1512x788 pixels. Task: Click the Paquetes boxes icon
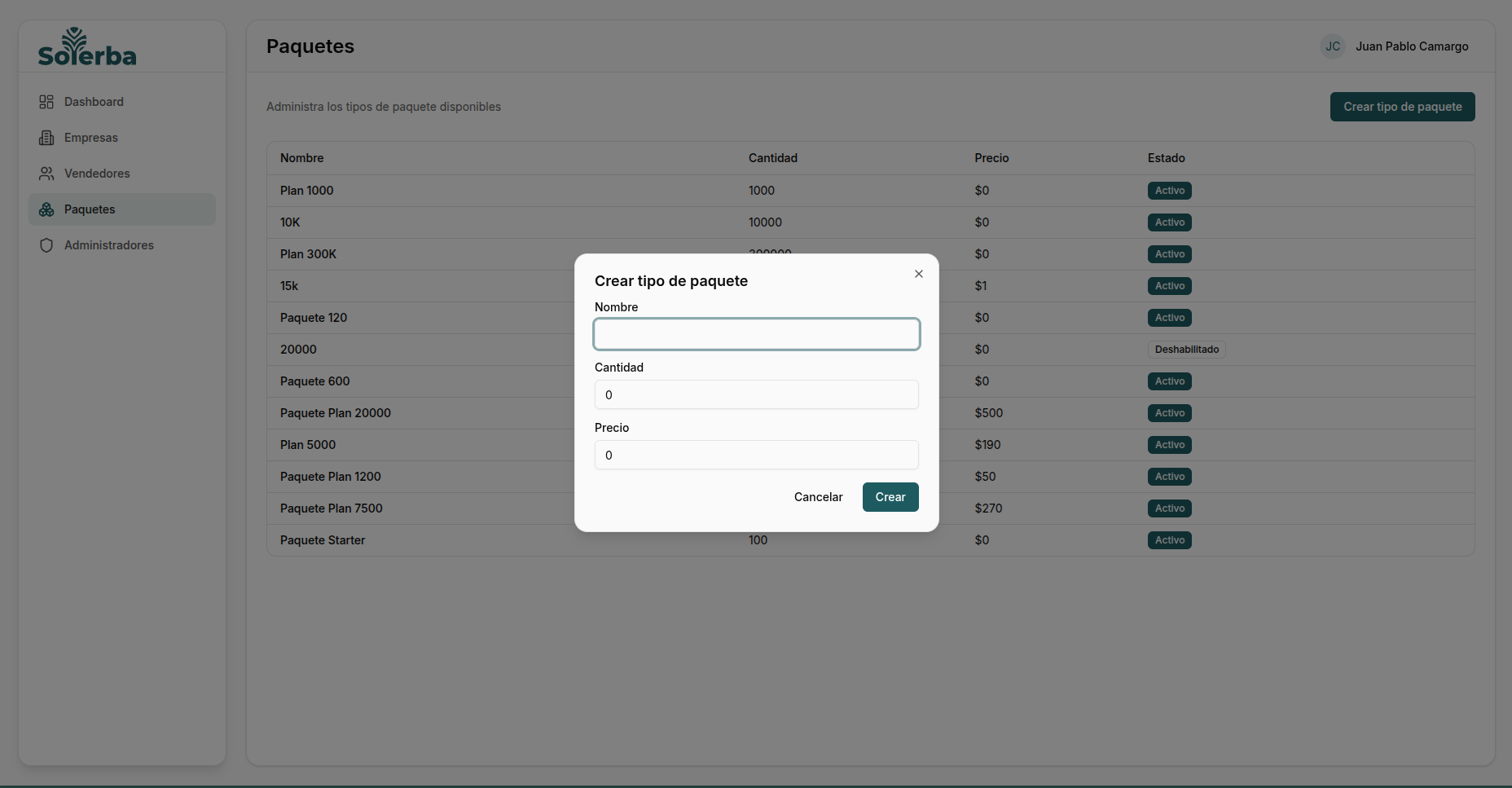tap(46, 209)
